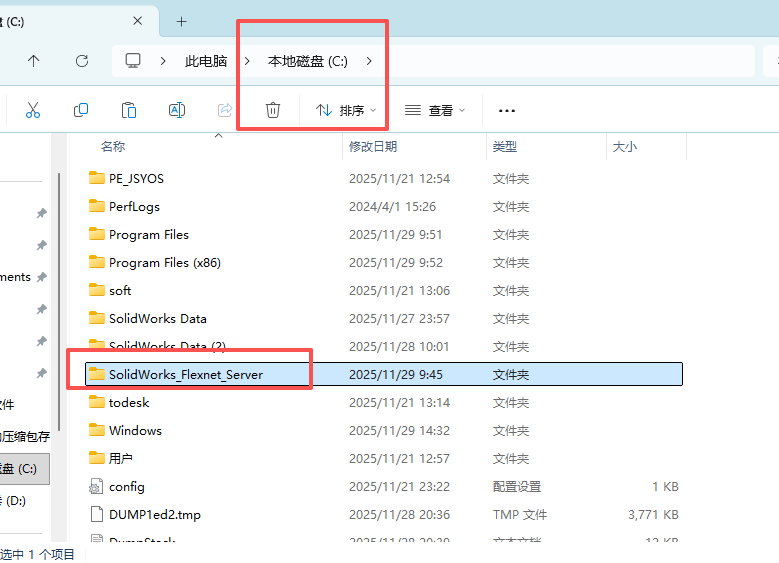The image size is (779, 563).
Task: Click the Delete trash can icon
Action: [273, 110]
